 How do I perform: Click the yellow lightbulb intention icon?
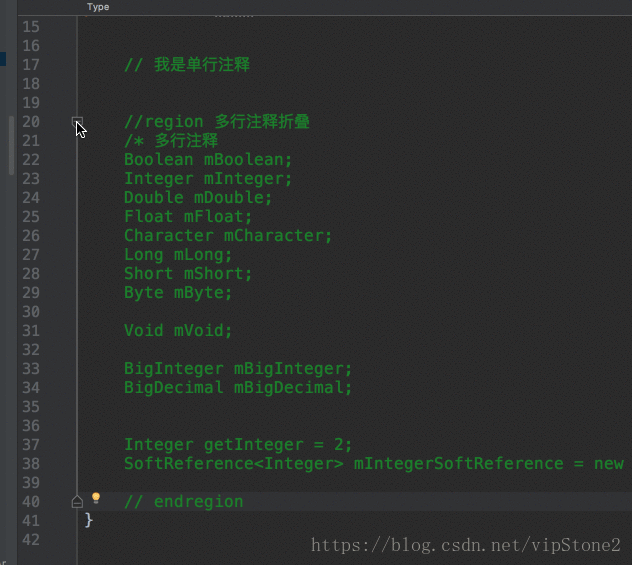pos(96,498)
